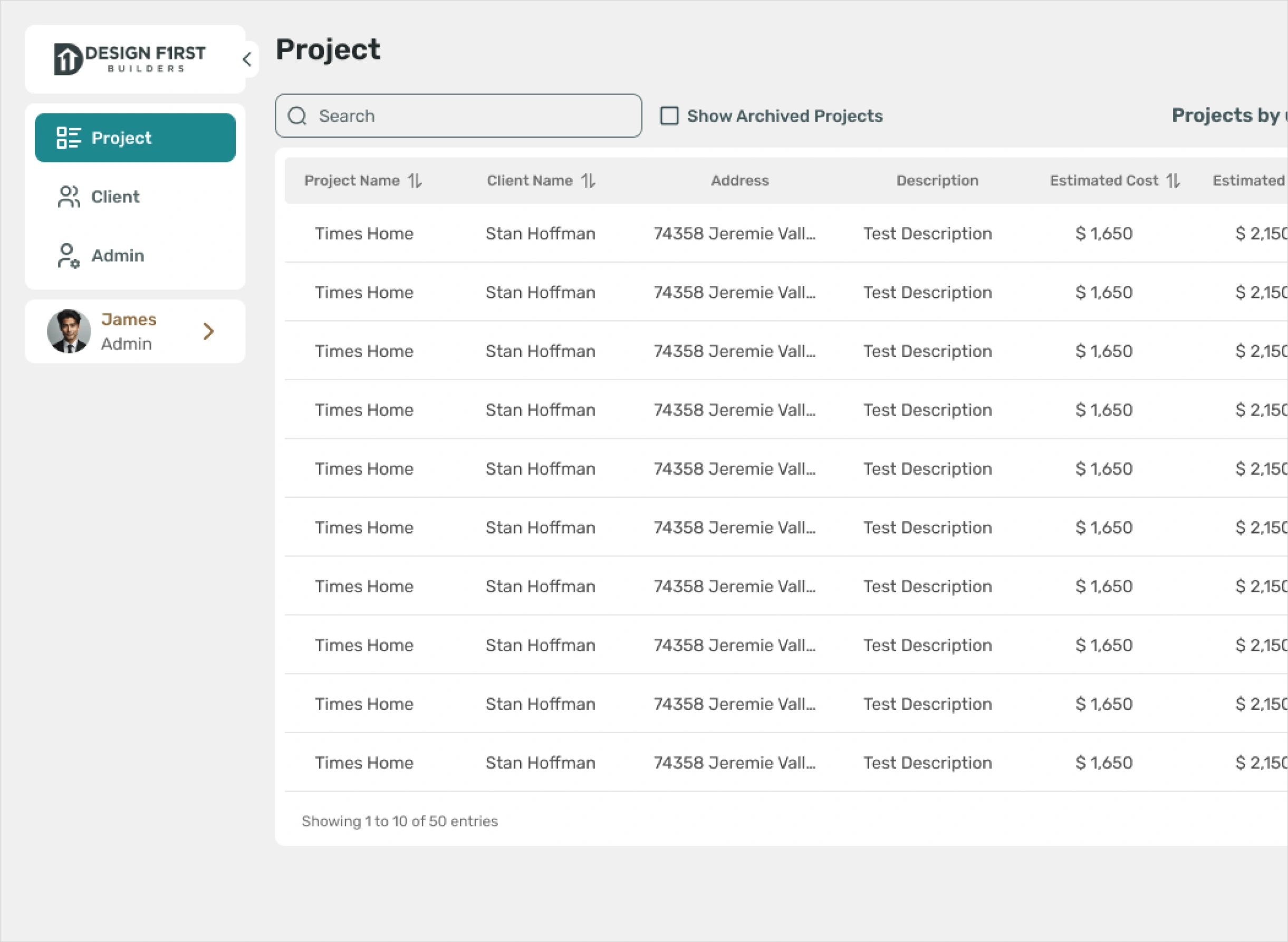
Task: Click the Description column header
Action: click(x=937, y=181)
